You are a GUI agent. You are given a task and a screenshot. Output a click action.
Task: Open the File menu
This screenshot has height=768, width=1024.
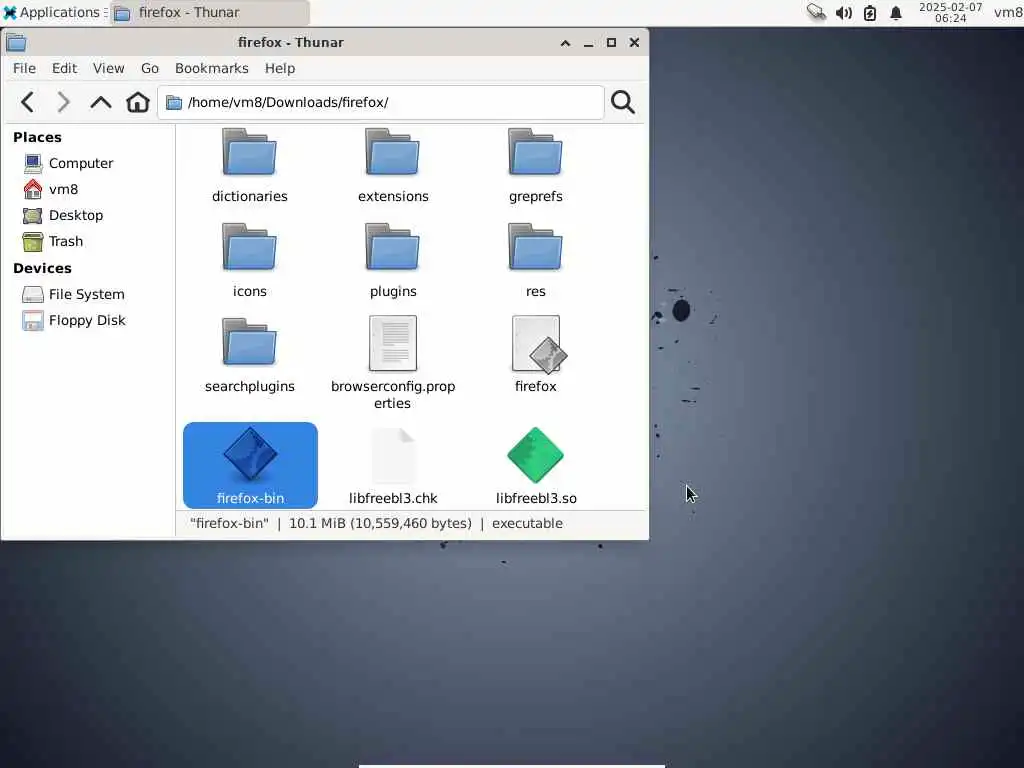(x=24, y=69)
